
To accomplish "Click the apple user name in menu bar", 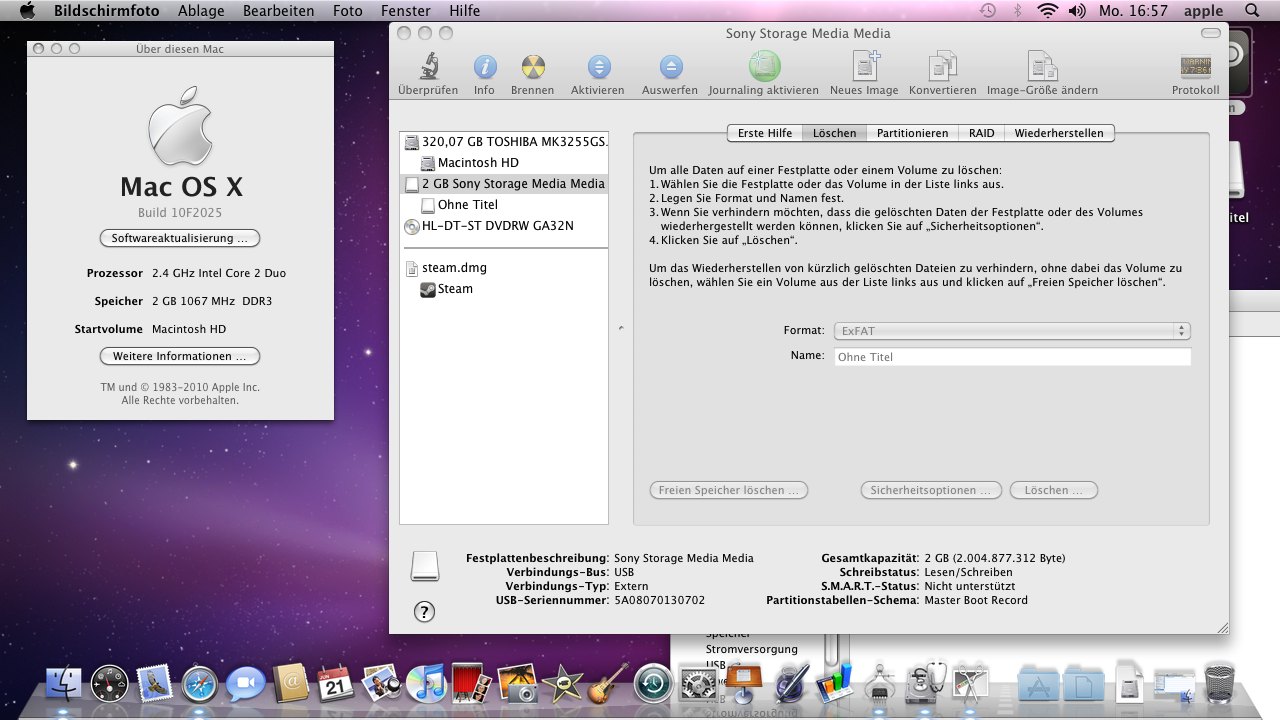I will [x=1203, y=10].
